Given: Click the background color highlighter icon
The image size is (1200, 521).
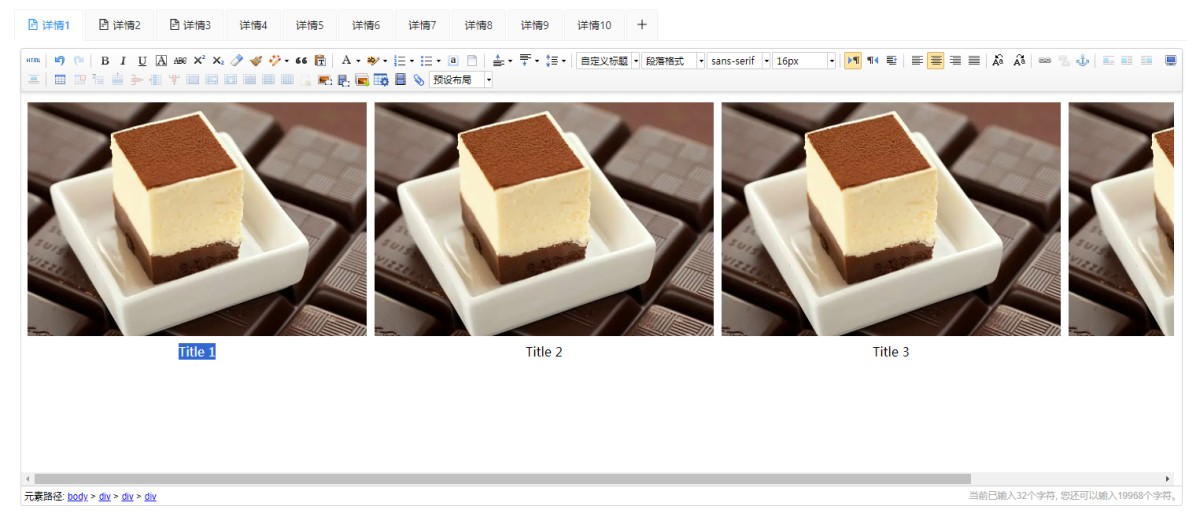Looking at the screenshot, I should [373, 61].
